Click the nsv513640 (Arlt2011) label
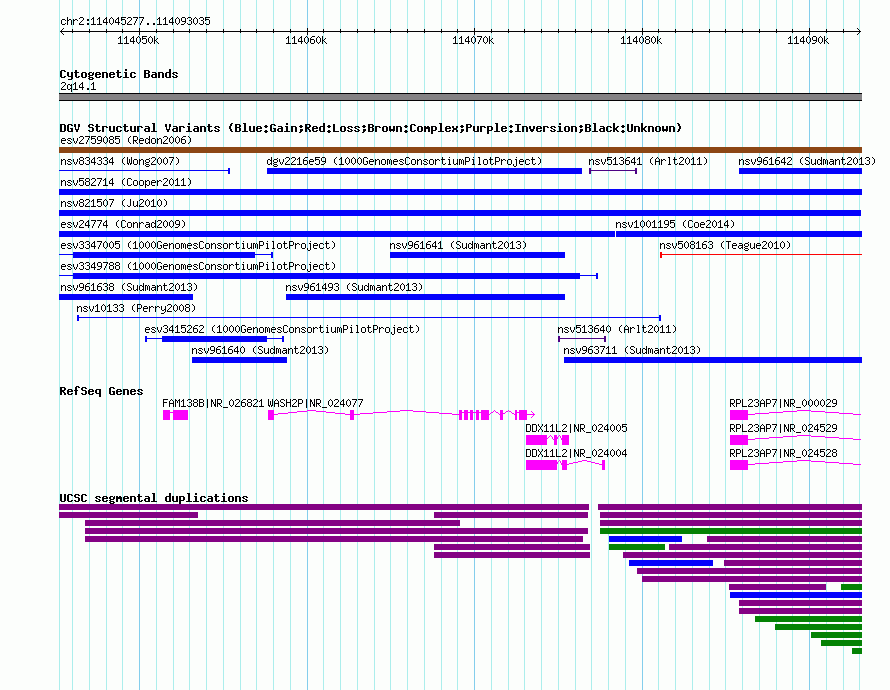 [x=617, y=329]
